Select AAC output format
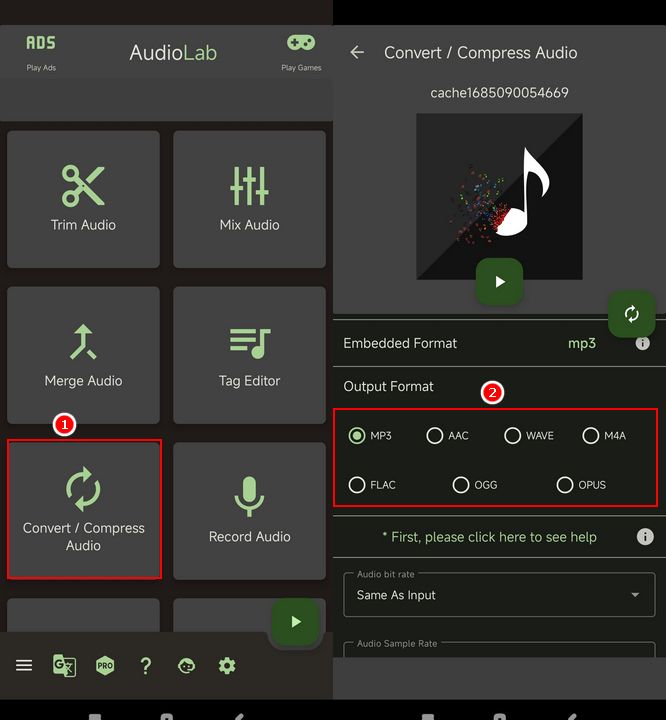The image size is (666, 720). [448, 435]
